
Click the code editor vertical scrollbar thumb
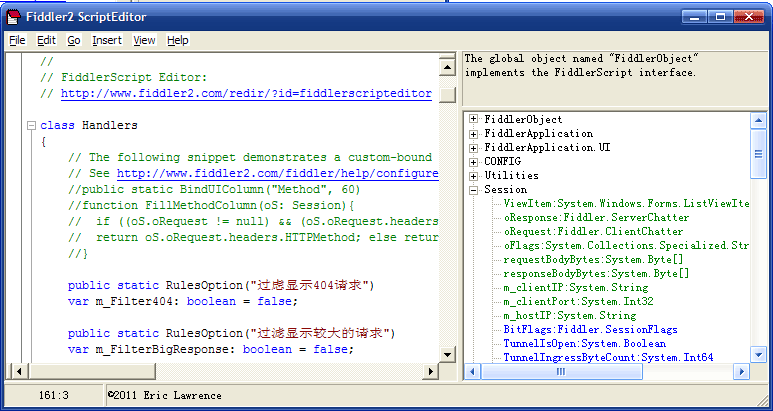(447, 95)
